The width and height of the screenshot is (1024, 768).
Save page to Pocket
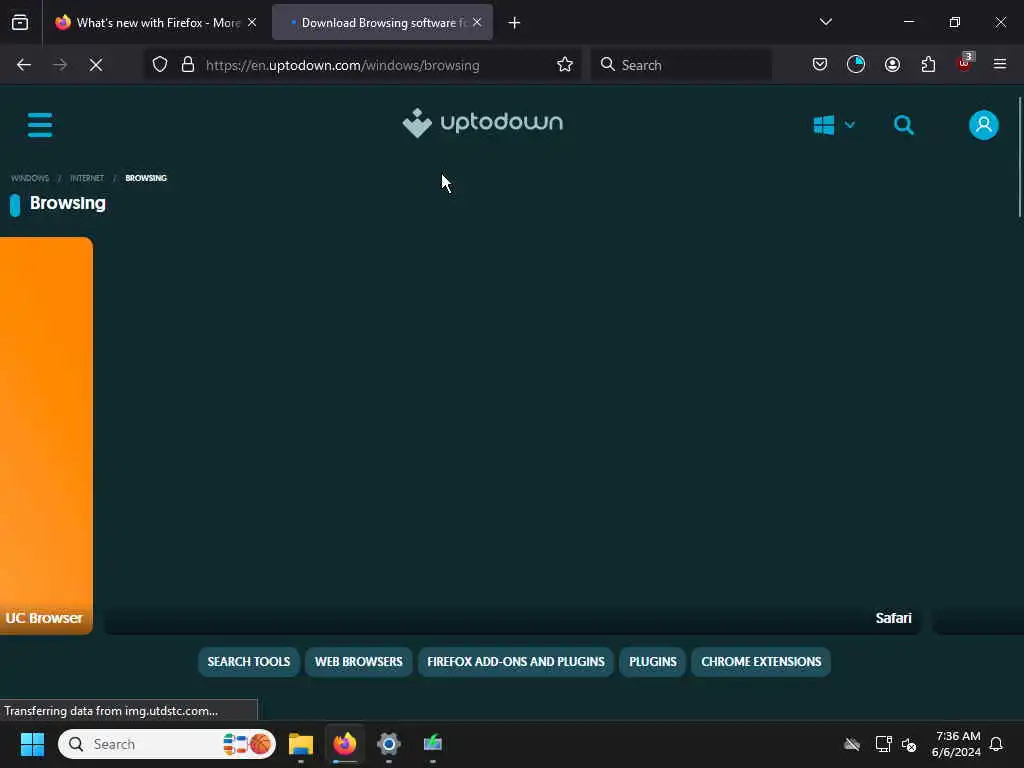point(820,65)
